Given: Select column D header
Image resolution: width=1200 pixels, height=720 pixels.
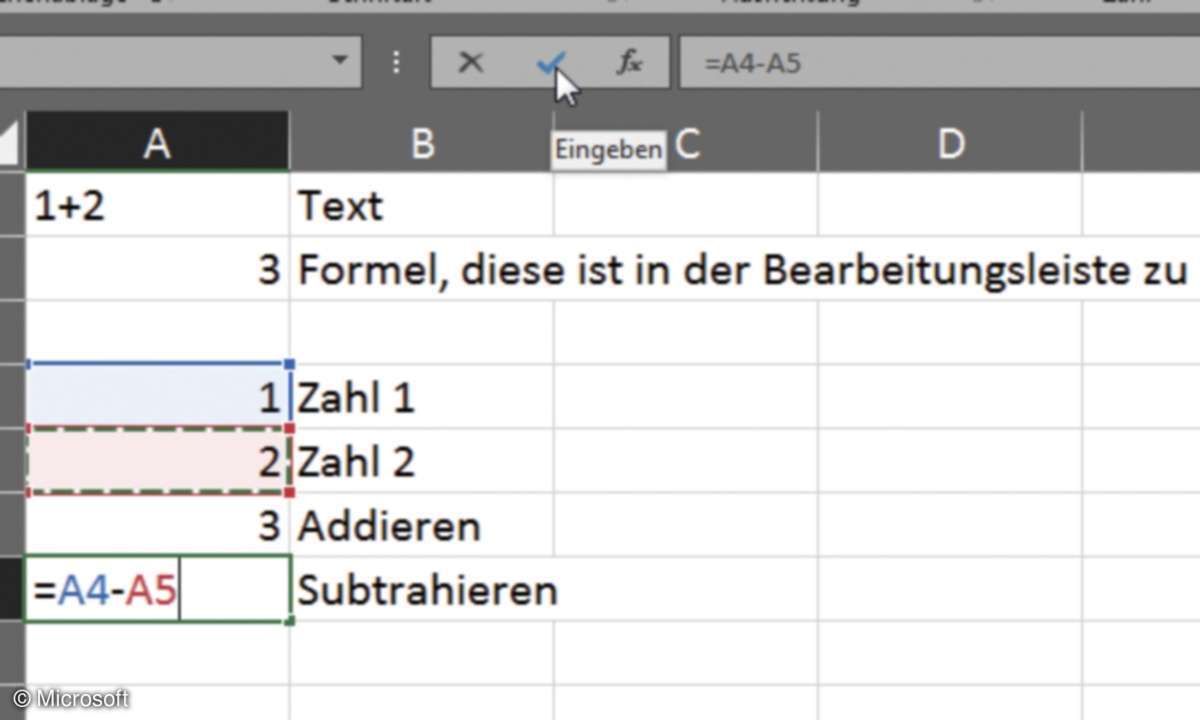Looking at the screenshot, I should (x=949, y=144).
